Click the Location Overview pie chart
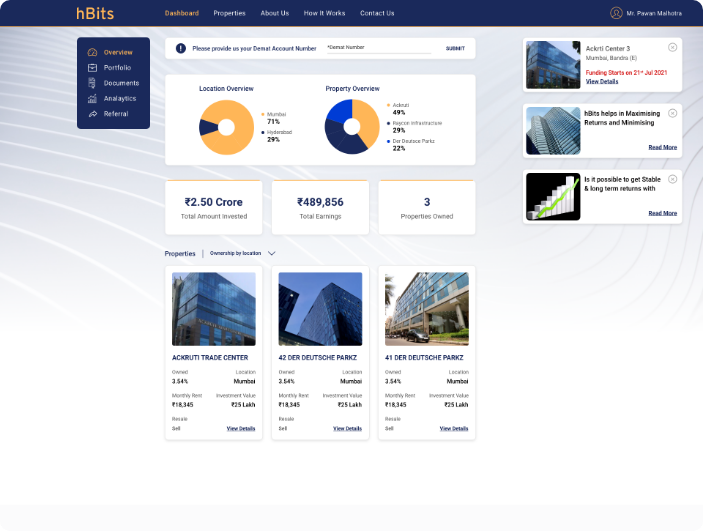 click(x=227, y=127)
